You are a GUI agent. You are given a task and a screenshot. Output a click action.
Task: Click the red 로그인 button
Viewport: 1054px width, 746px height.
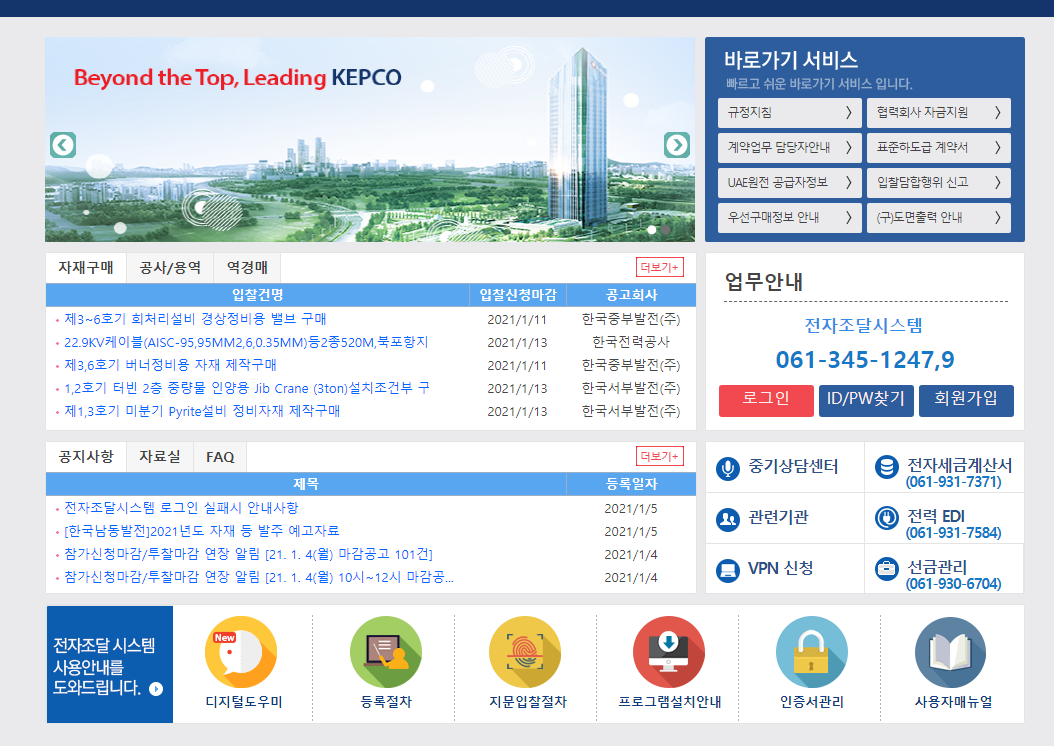click(x=766, y=401)
